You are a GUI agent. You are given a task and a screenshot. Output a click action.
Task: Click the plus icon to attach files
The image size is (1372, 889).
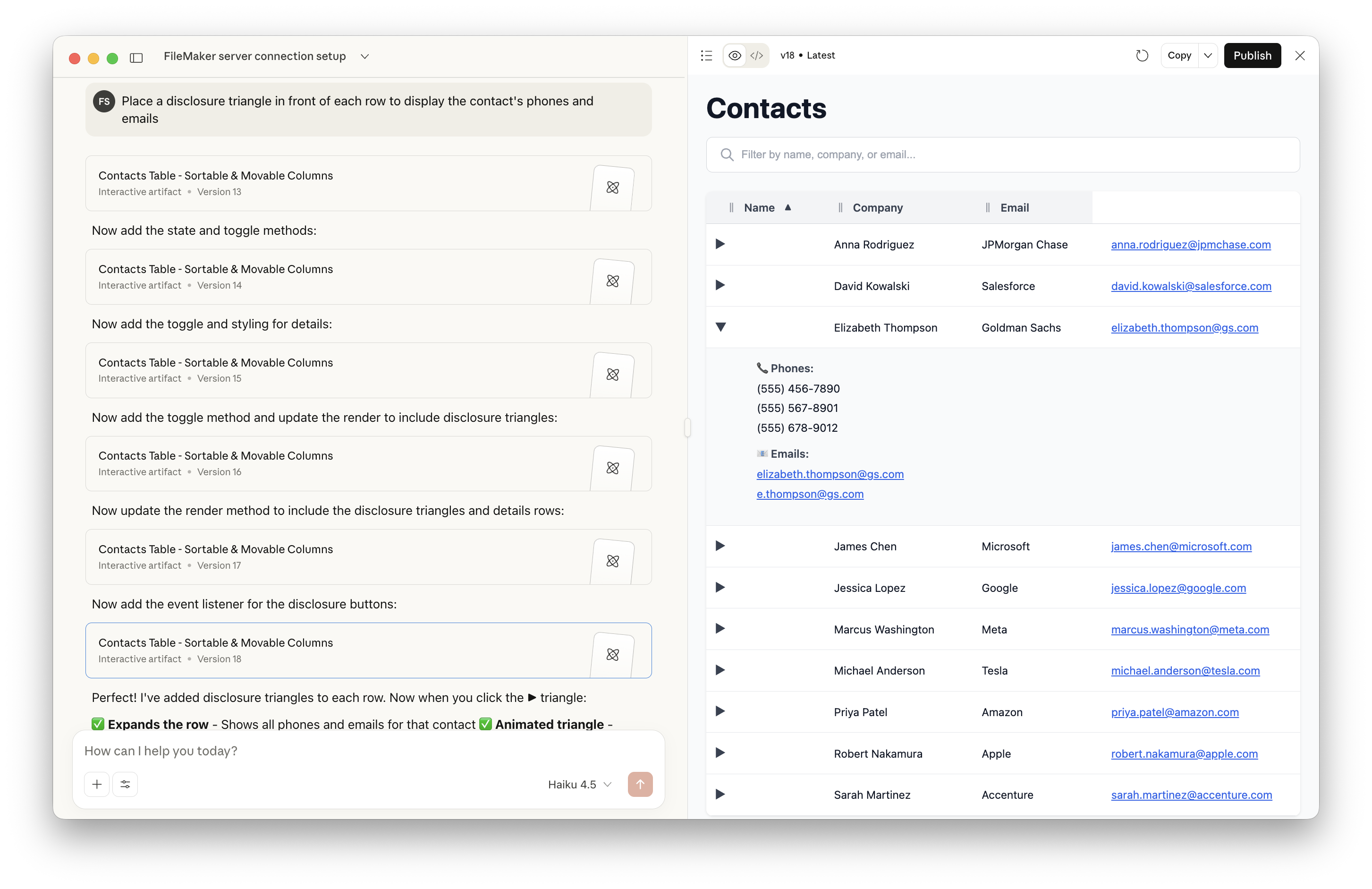click(x=96, y=785)
